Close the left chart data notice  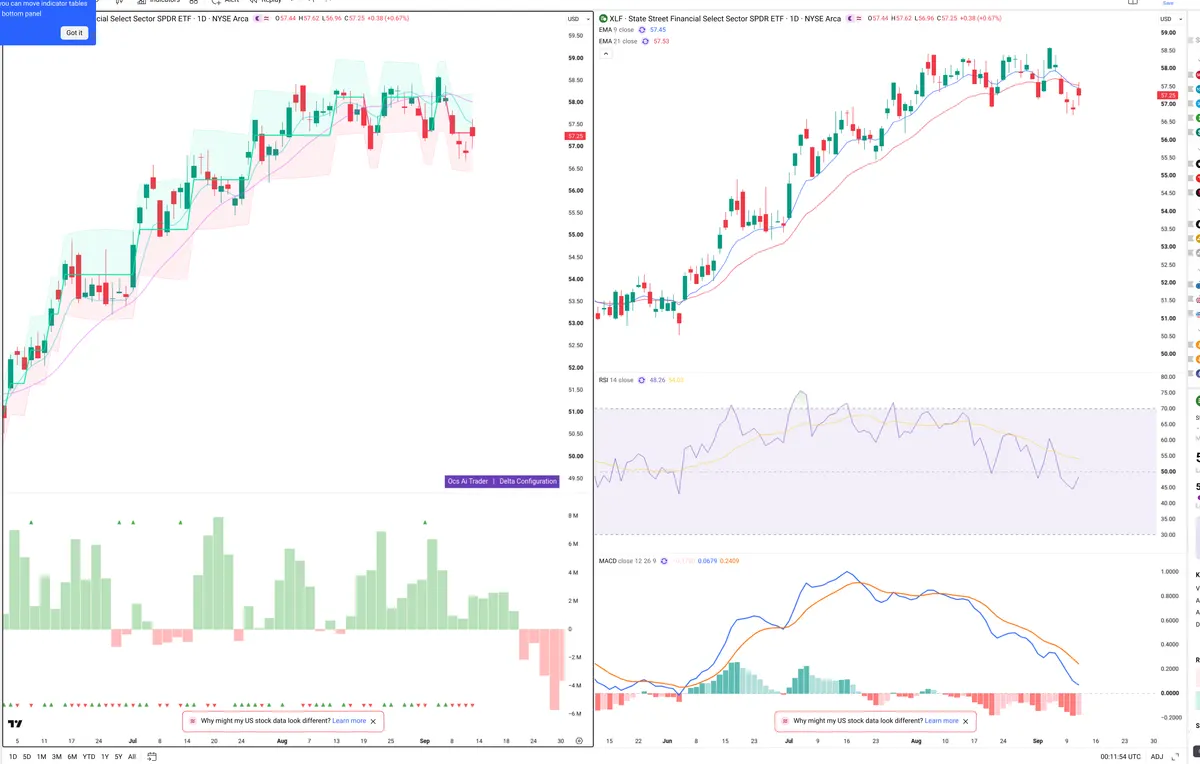point(374,721)
